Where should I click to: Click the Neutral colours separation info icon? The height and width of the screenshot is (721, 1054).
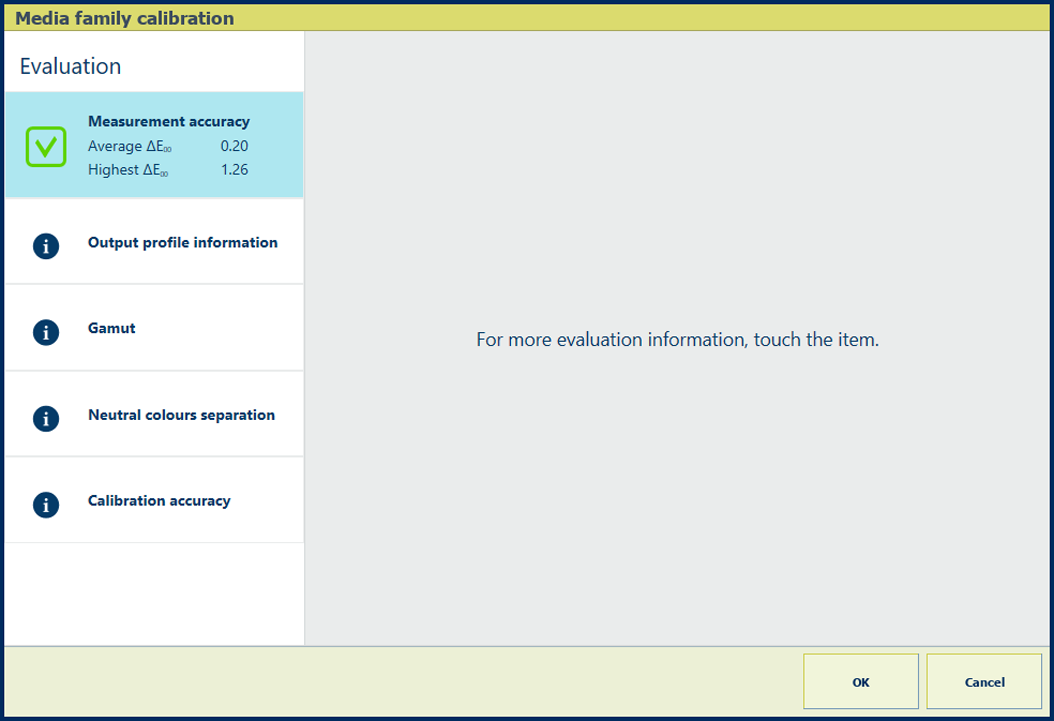[46, 418]
